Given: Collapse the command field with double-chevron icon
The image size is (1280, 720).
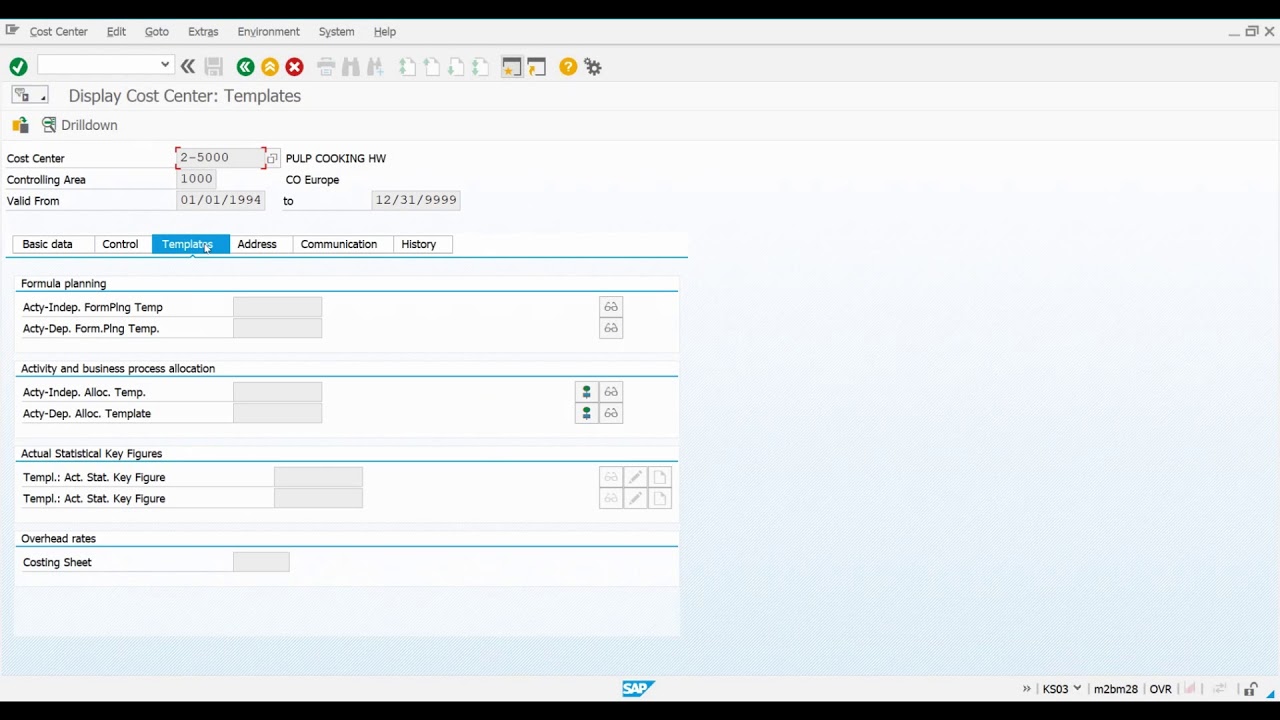Looking at the screenshot, I should [188, 67].
